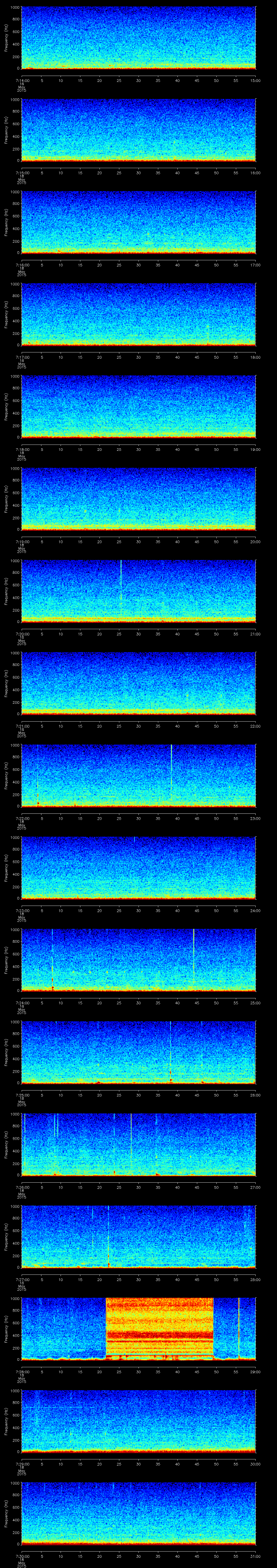Click the "Frequency (Hz)" axis label of the 7:28:00 panel
This screenshot has height=1568, width=277.
click(6, 1329)
